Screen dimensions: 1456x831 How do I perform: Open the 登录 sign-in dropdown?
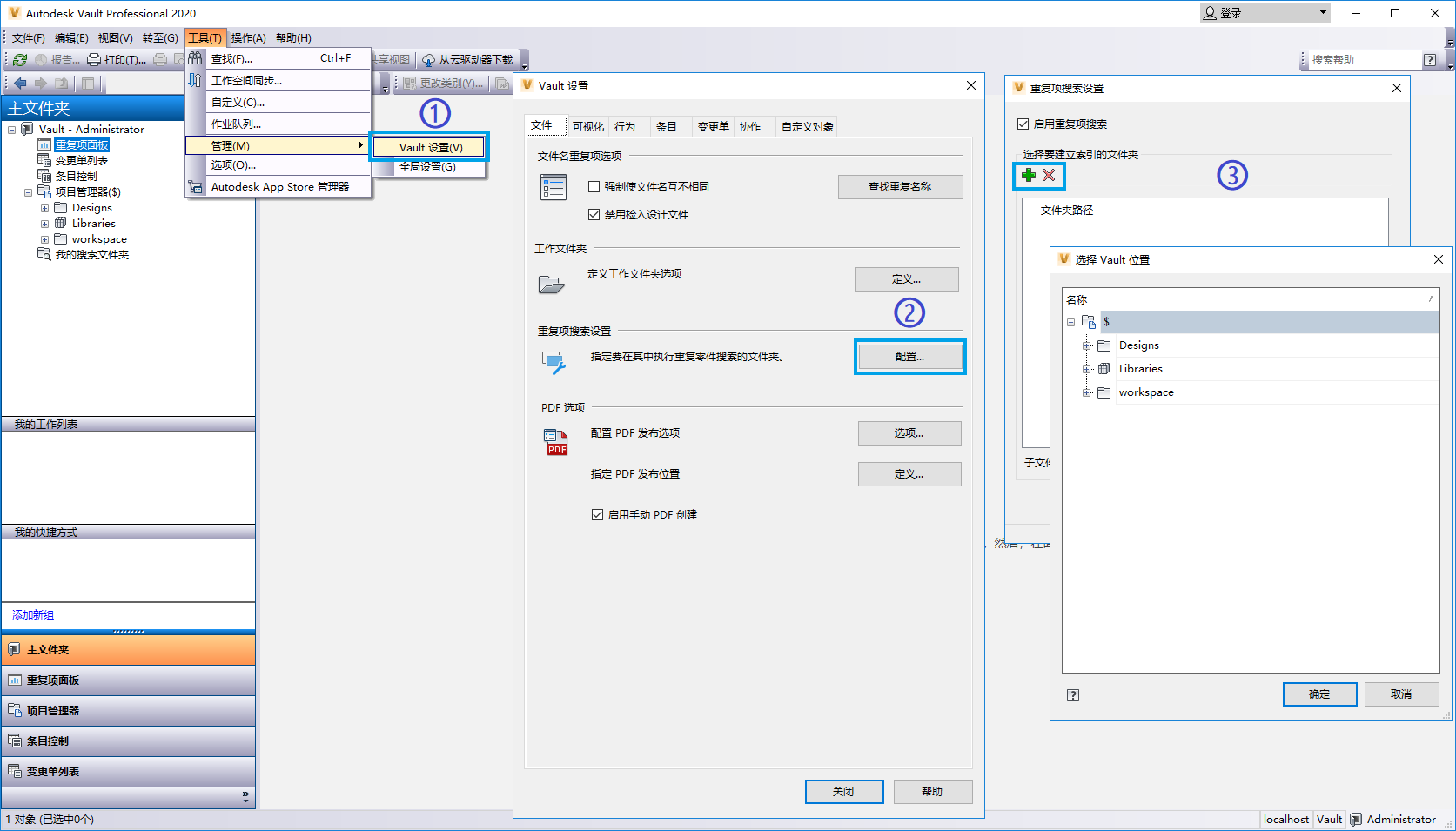1265,13
